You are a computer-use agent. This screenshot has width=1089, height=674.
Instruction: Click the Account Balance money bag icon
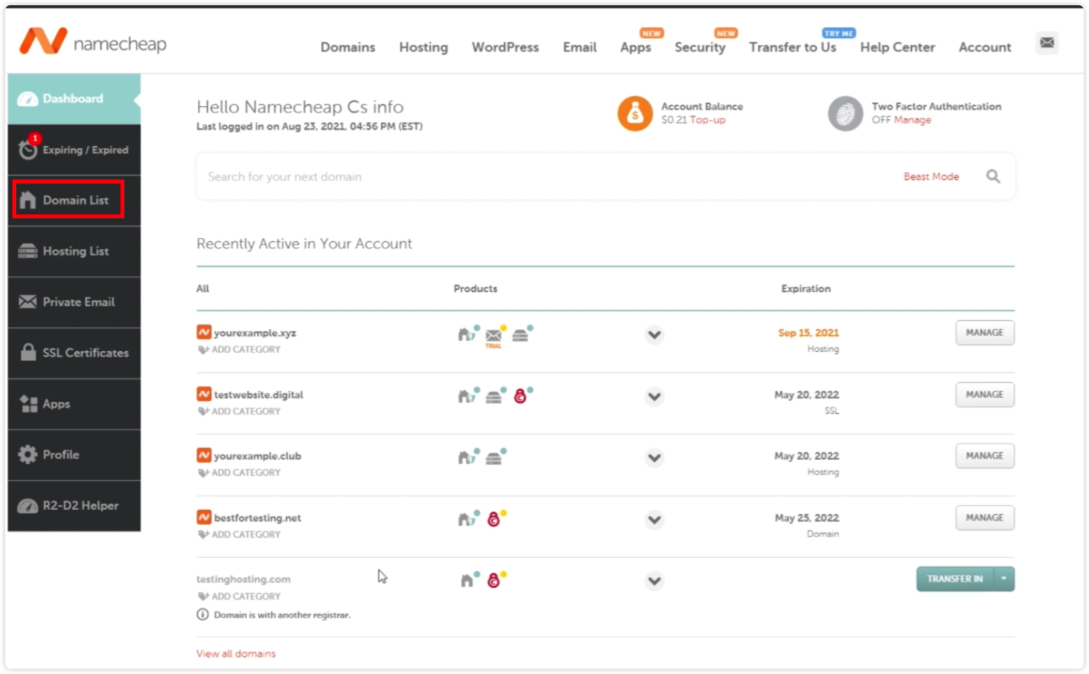pyautogui.click(x=635, y=113)
